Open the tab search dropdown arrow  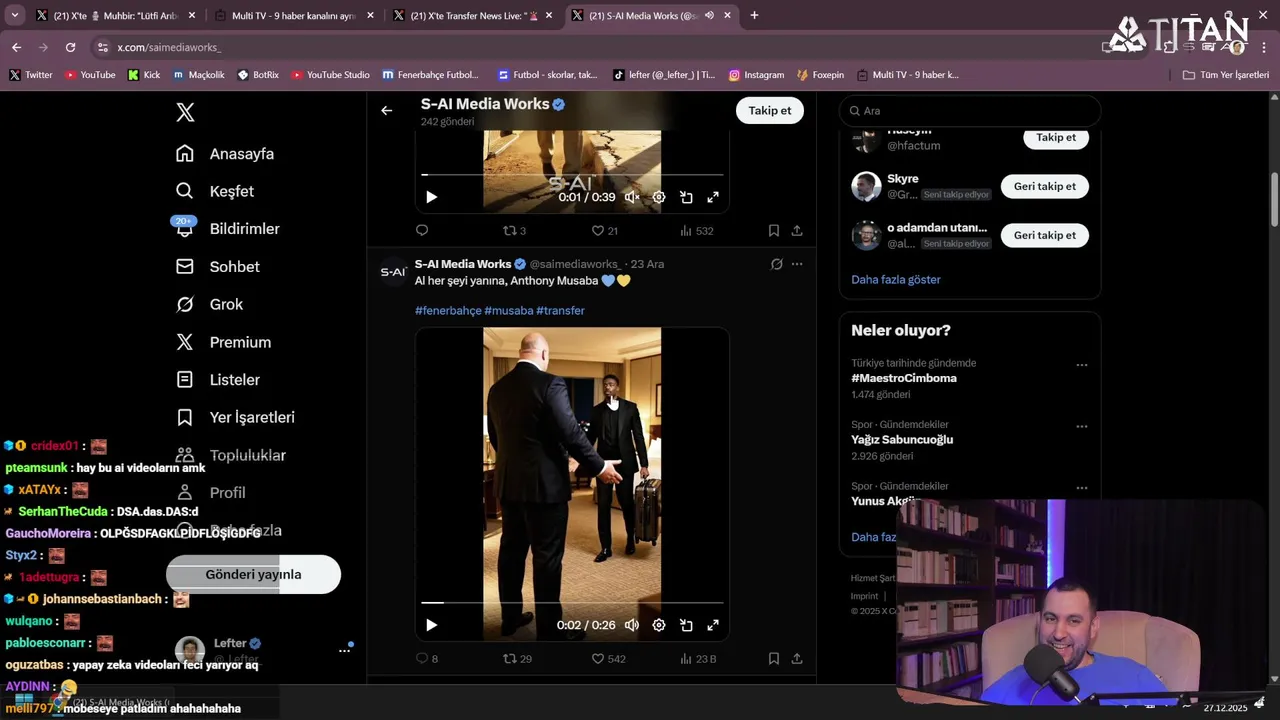(x=13, y=16)
